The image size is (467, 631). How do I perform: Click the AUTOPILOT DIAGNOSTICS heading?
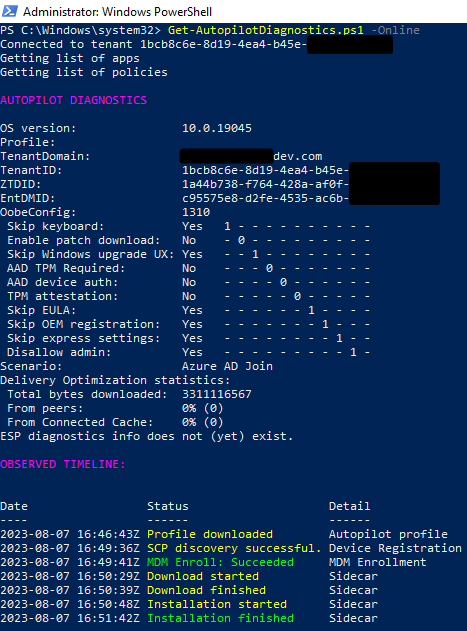(x=74, y=100)
